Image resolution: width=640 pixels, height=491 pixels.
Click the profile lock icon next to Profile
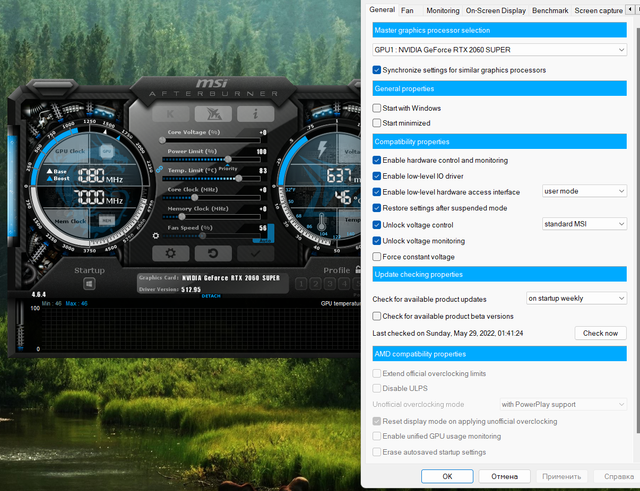[x=358, y=269]
